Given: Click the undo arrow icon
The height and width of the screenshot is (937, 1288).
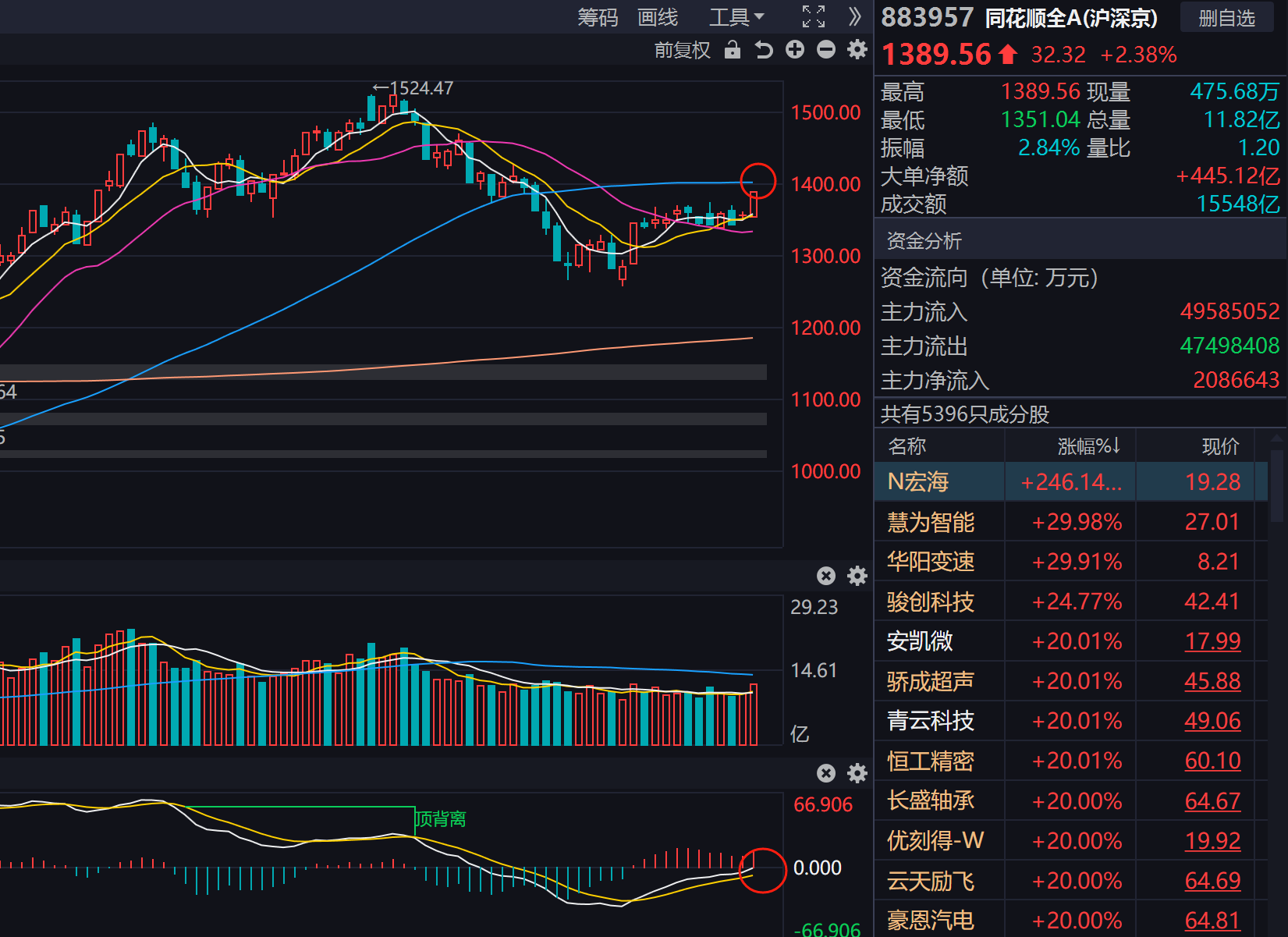Looking at the screenshot, I should 764,50.
